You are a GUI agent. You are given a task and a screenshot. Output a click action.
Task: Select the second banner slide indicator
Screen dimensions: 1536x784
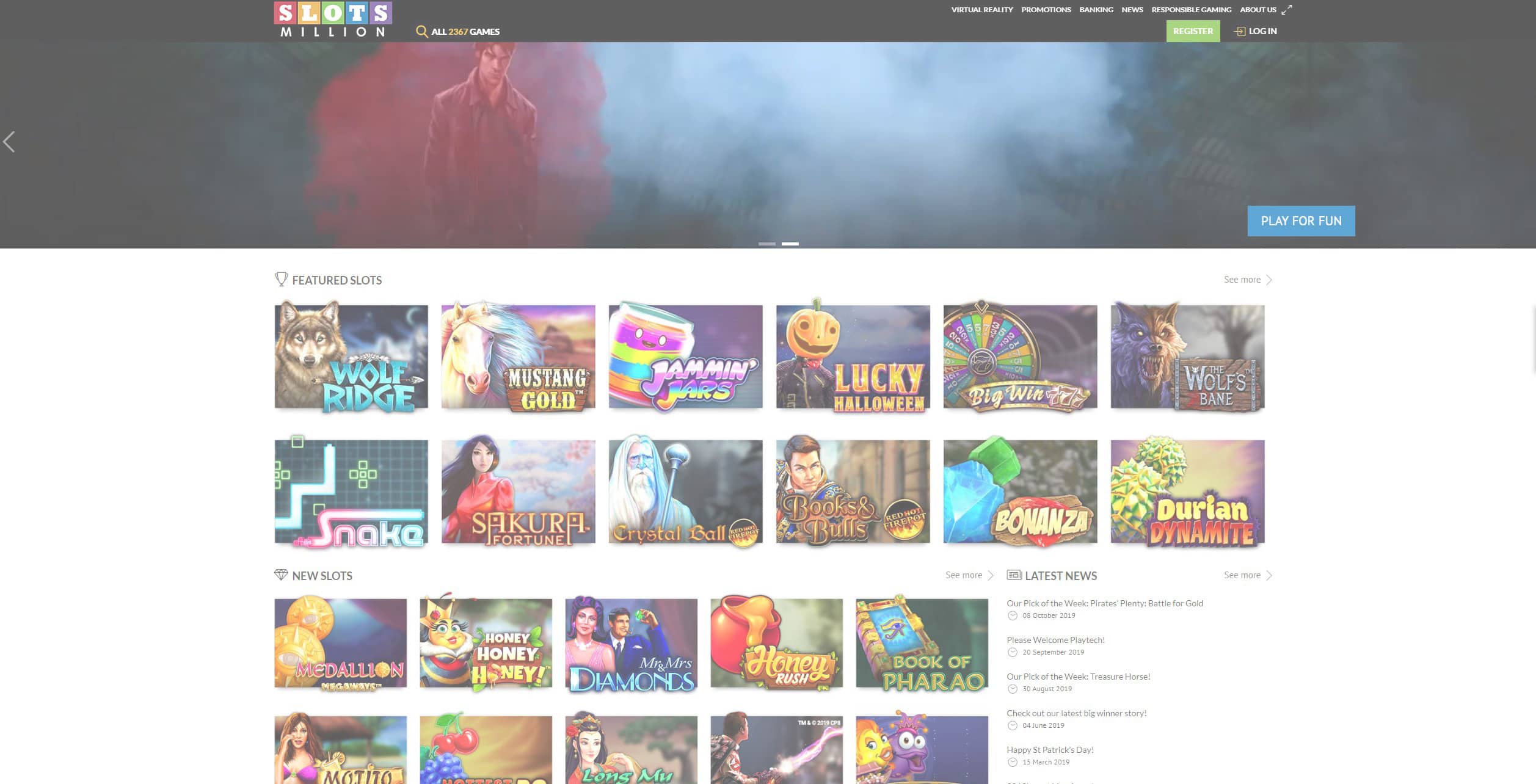point(790,244)
